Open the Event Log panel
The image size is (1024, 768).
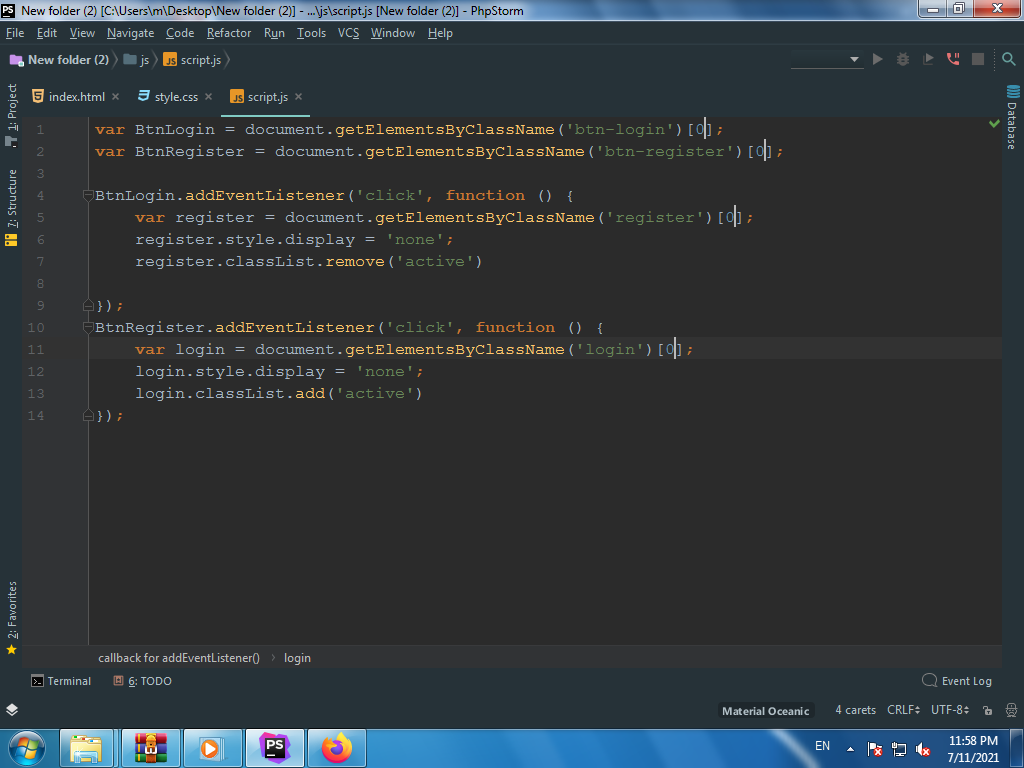pyautogui.click(x=957, y=681)
